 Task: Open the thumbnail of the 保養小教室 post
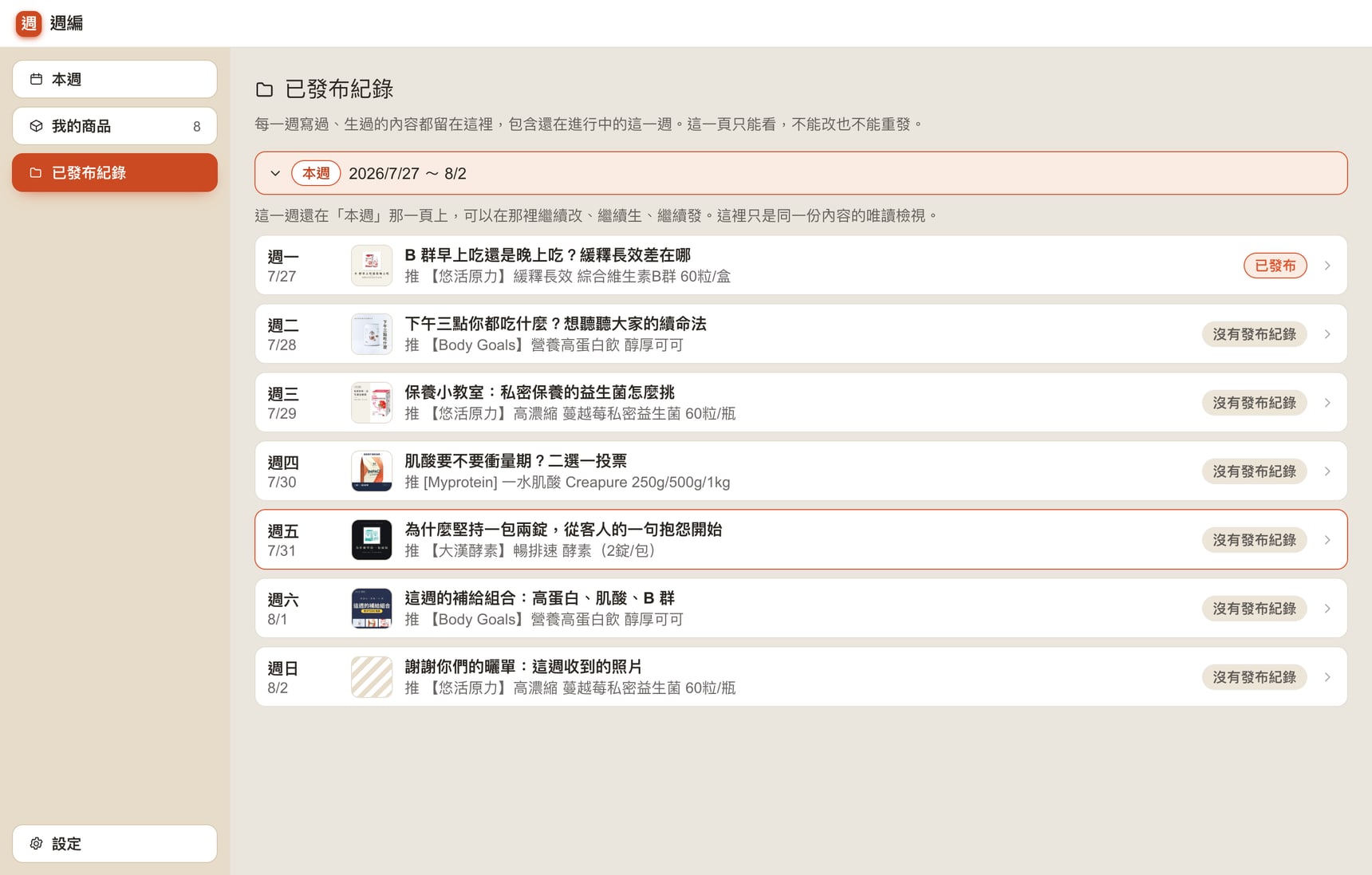[x=372, y=403]
